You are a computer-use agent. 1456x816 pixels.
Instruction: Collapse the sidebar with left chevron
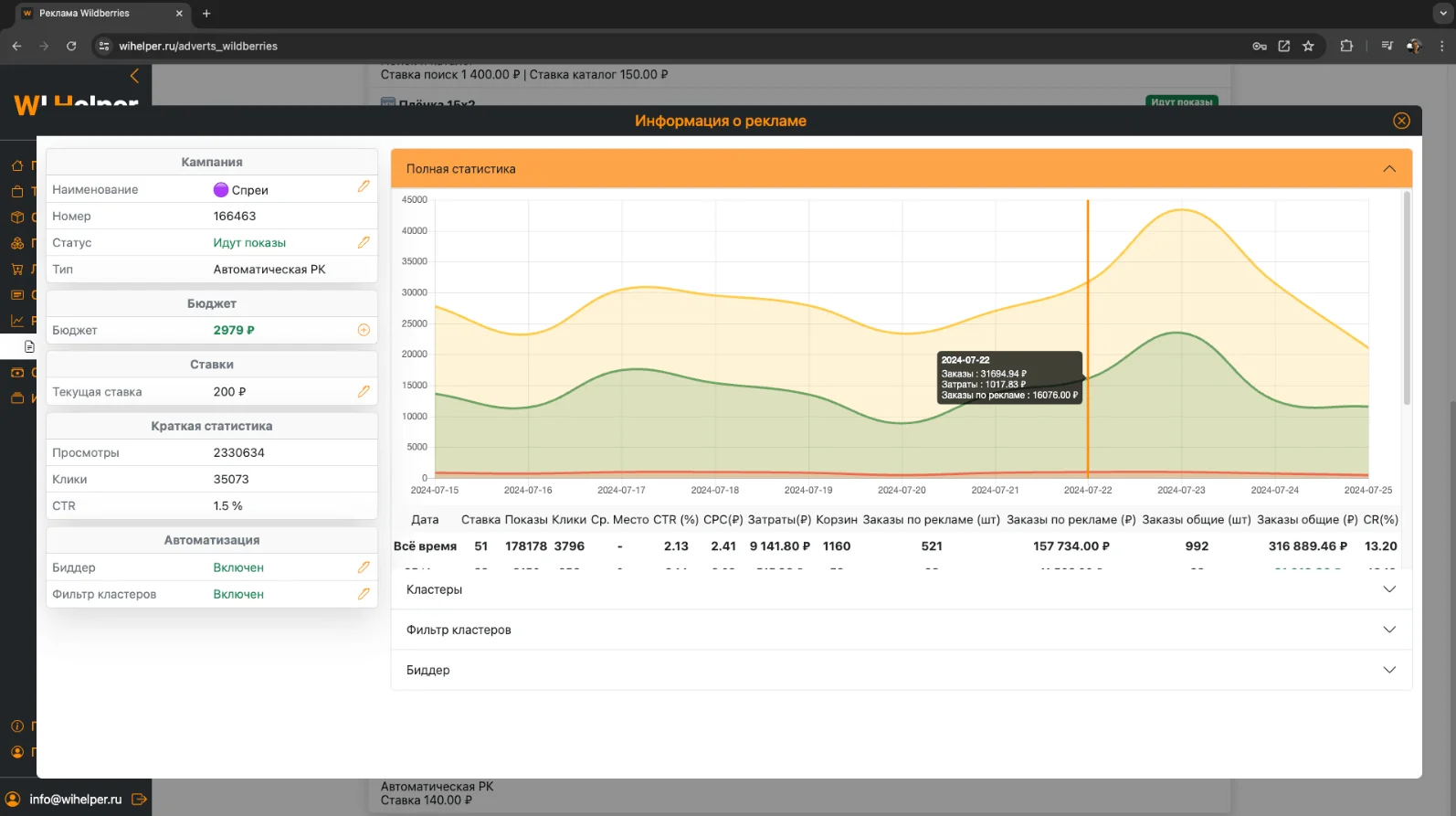point(134,76)
